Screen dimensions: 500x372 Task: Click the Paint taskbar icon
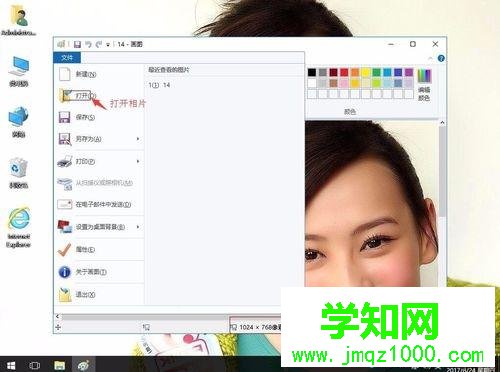coord(83,365)
